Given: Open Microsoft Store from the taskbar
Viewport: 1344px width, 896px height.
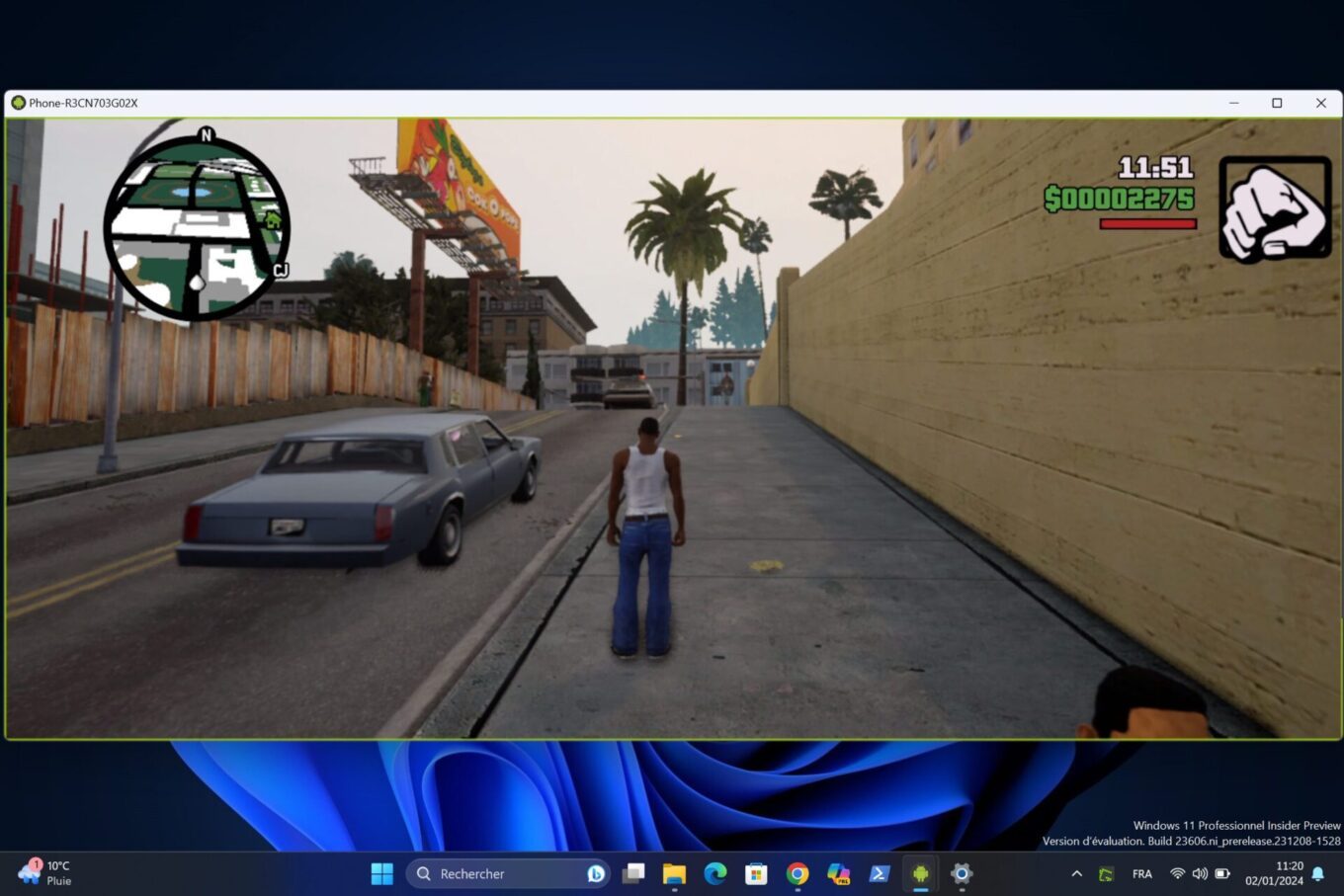Looking at the screenshot, I should click(x=756, y=873).
